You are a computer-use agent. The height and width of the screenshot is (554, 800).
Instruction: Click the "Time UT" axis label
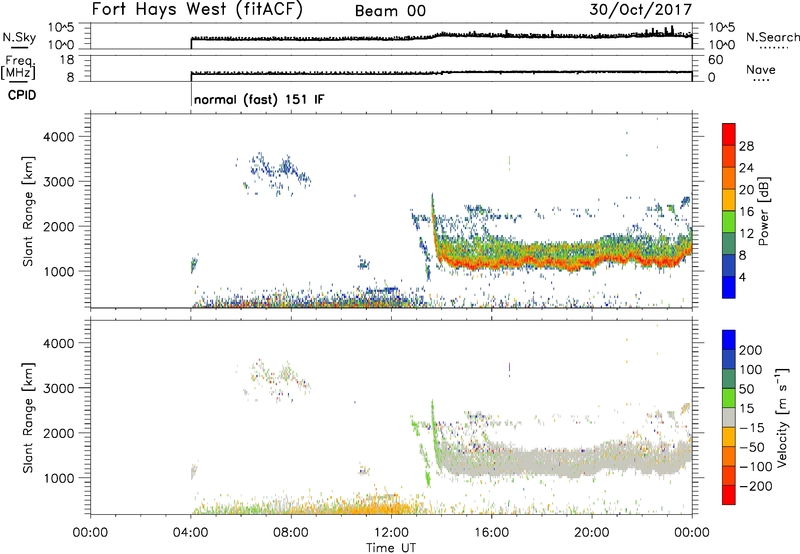click(391, 547)
